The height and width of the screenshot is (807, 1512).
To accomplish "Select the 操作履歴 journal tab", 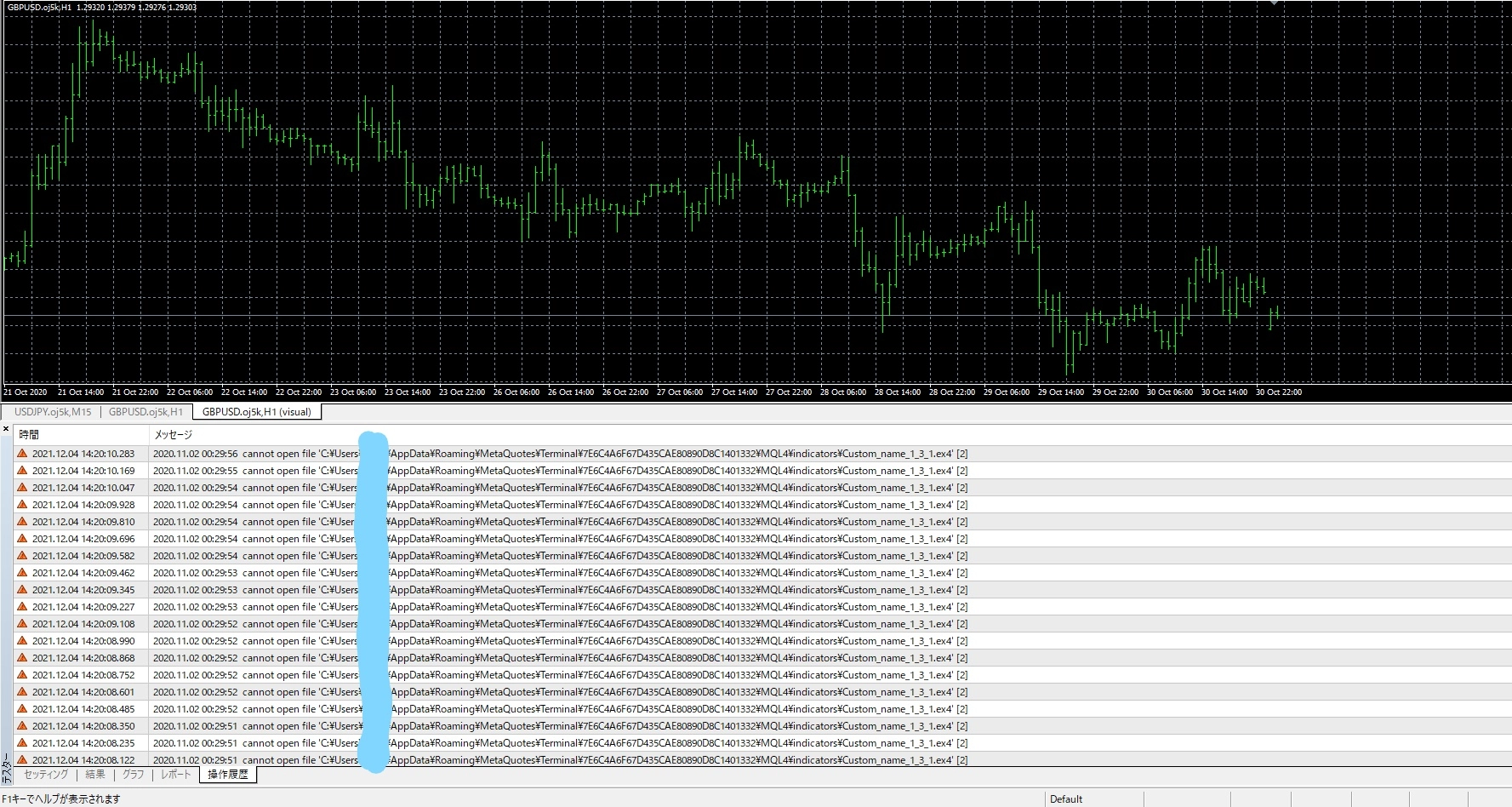I will tap(228, 775).
